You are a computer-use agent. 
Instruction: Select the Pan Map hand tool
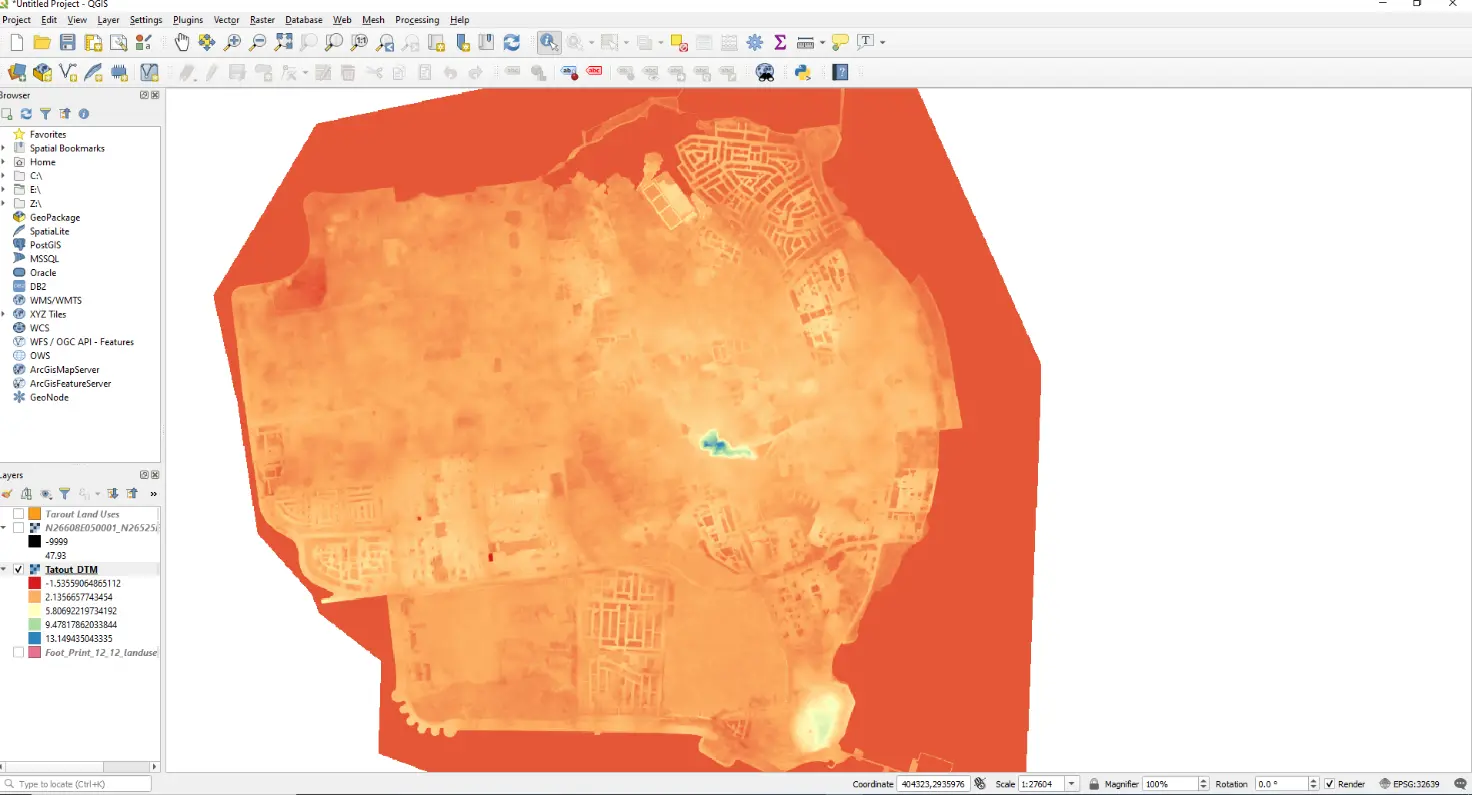[181, 42]
